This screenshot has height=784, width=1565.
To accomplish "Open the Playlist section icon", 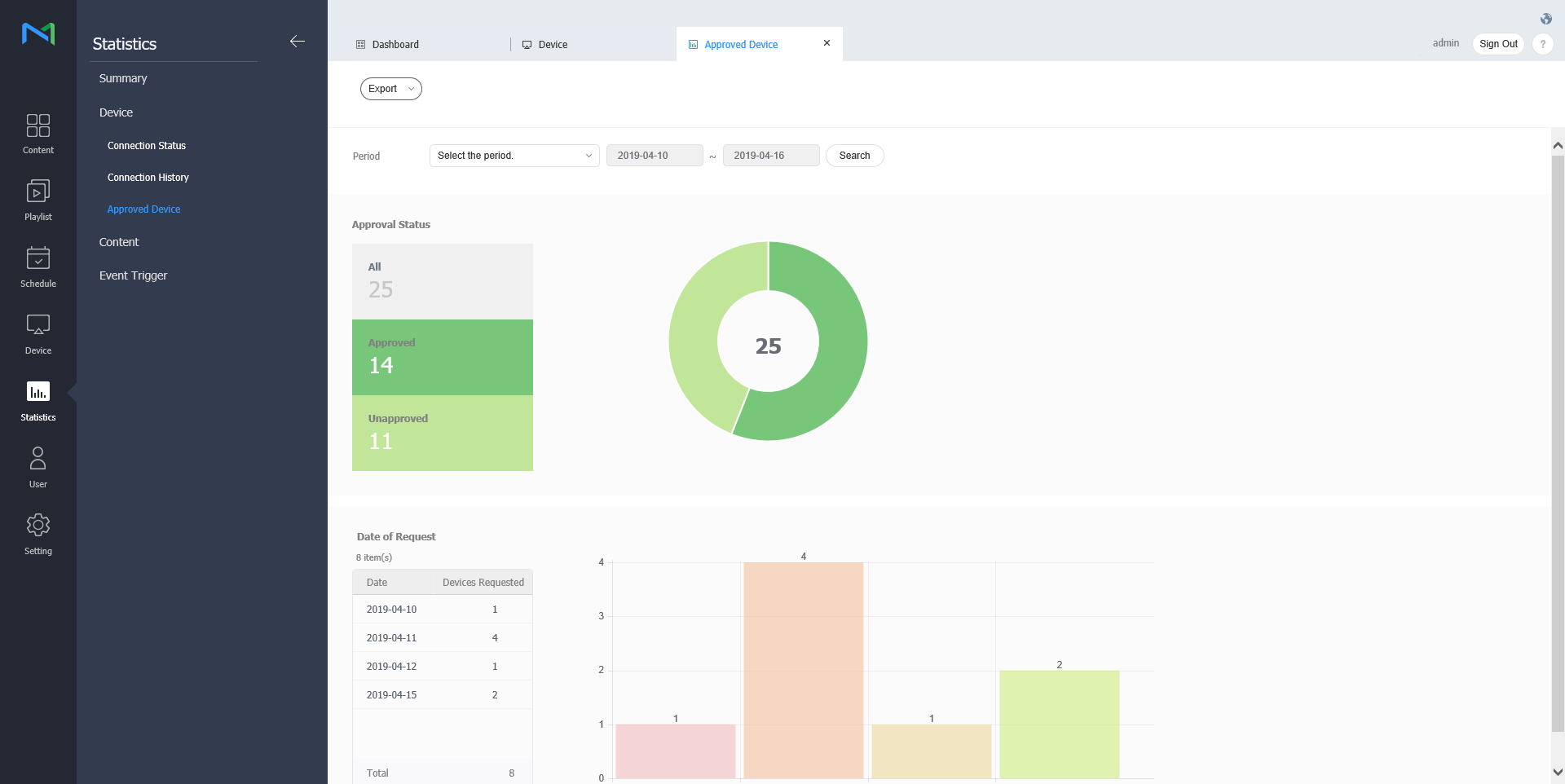I will [38, 192].
